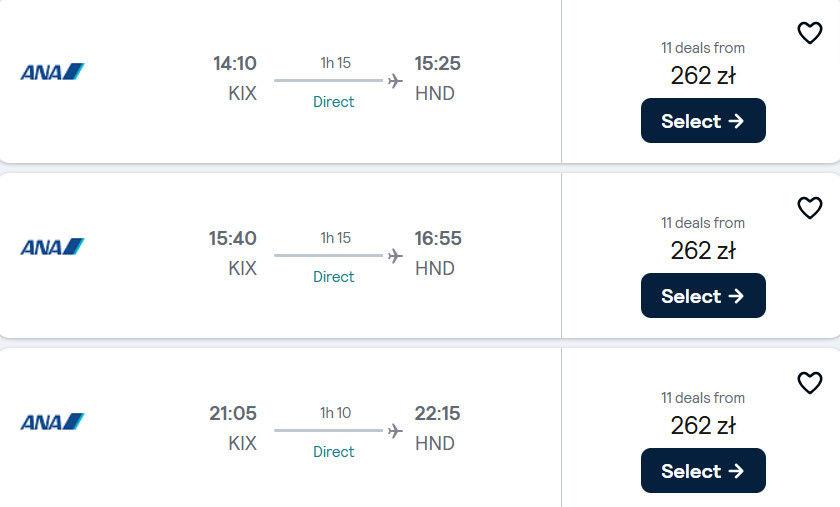Click airplane icon on 14:10 flight route
This screenshot has width=840, height=507.
pos(395,80)
